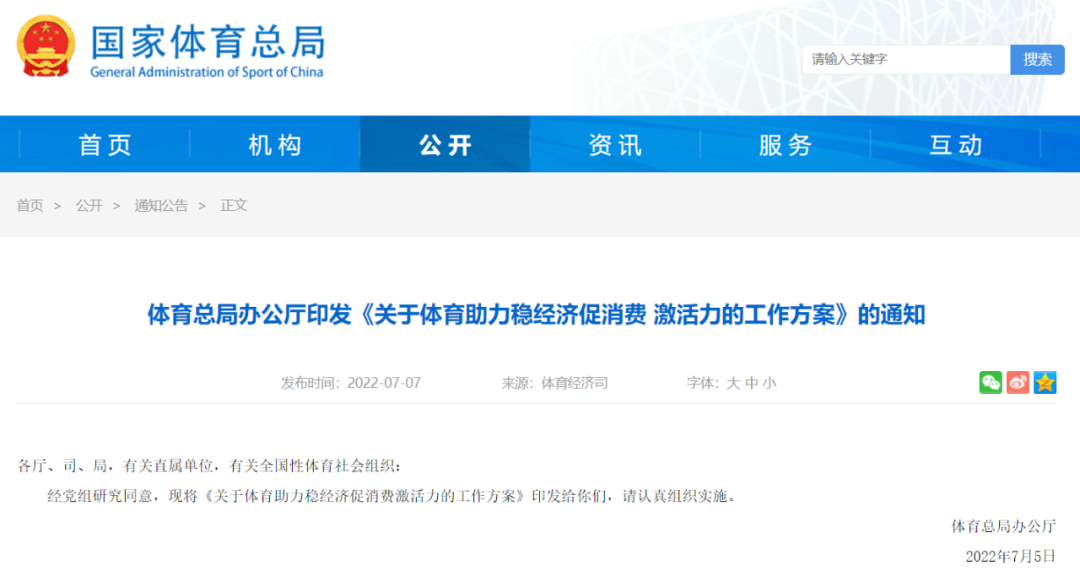Click the salutation line 各厅、司、局
The height and width of the screenshot is (576, 1080).
209,466
